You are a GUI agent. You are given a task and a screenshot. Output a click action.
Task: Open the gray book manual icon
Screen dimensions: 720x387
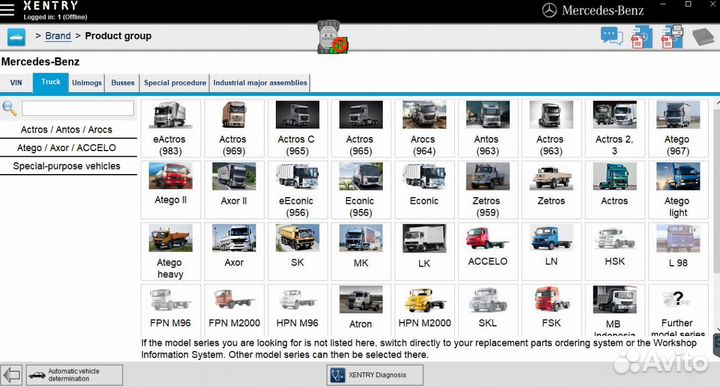point(703,37)
